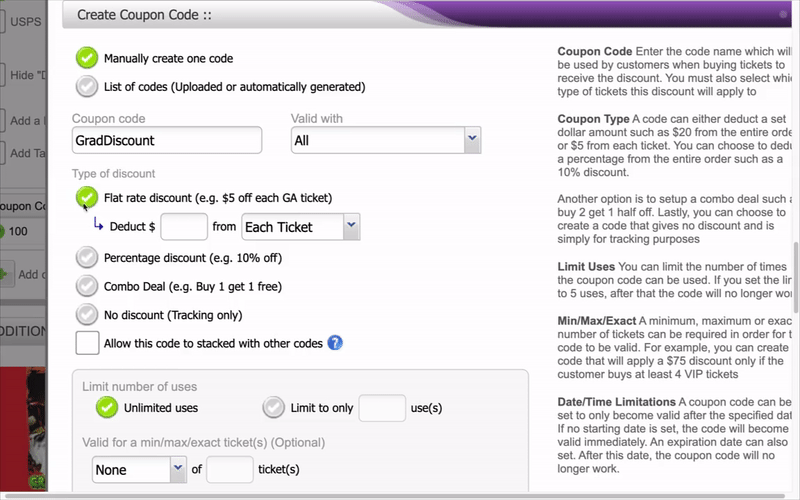
Task: Focus the 'Deduct $' amount field
Action: point(184,227)
